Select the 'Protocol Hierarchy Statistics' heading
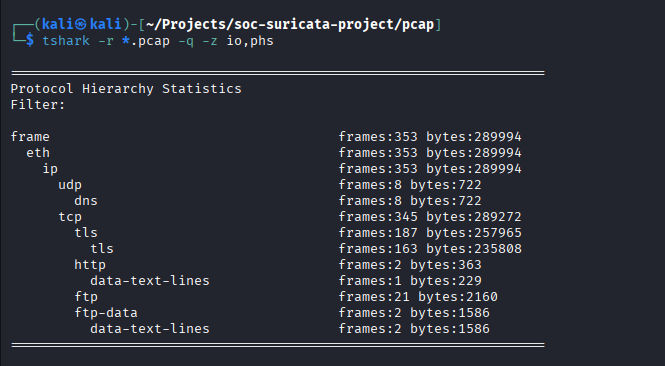Viewport: 665px width, 366px height. tap(126, 89)
